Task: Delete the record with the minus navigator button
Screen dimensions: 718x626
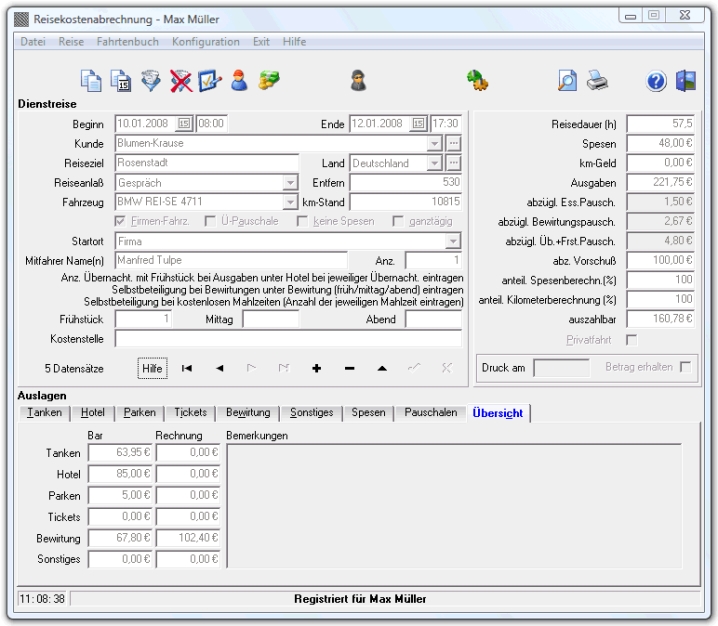Action: 350,368
